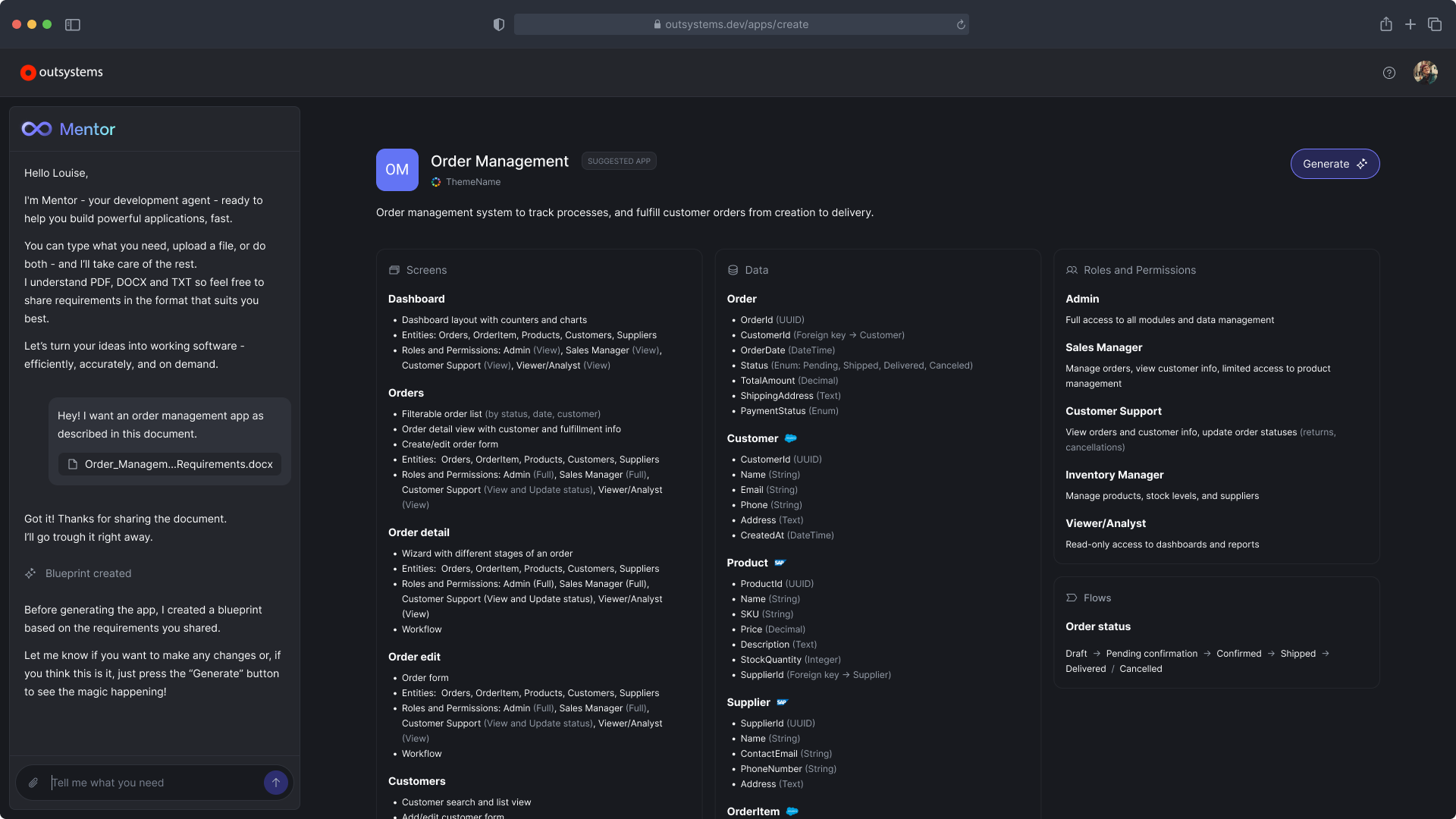Click 'StockQuantity (Integer)' data field
The image size is (1456, 819).
[791, 660]
